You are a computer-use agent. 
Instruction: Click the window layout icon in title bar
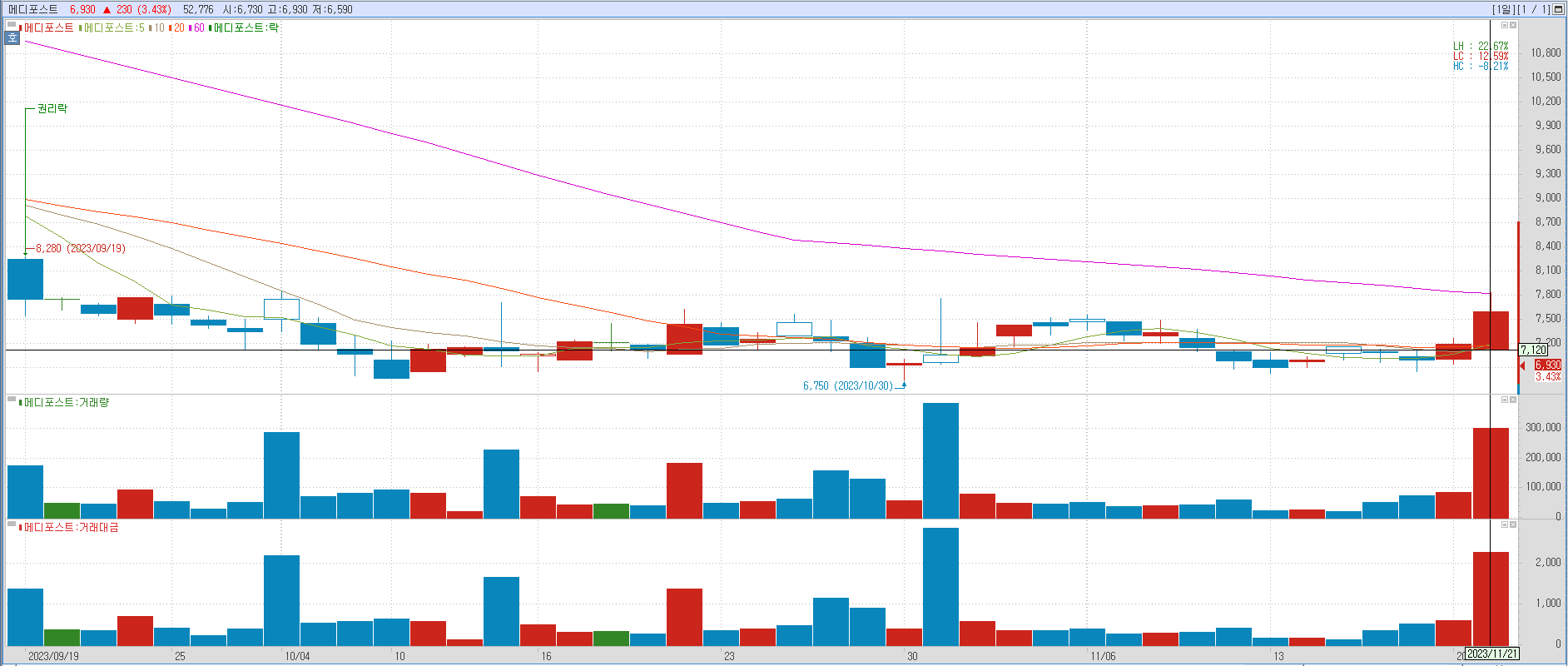1559,9
